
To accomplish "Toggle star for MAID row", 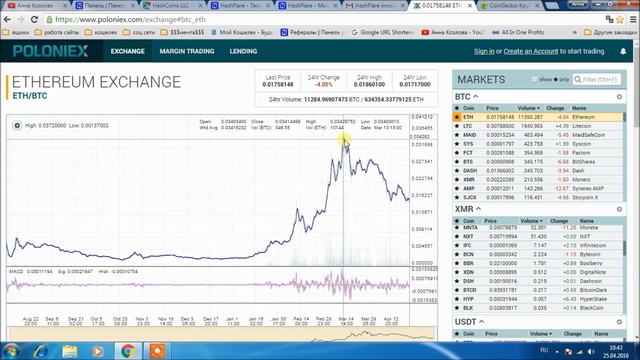I will click(457, 135).
